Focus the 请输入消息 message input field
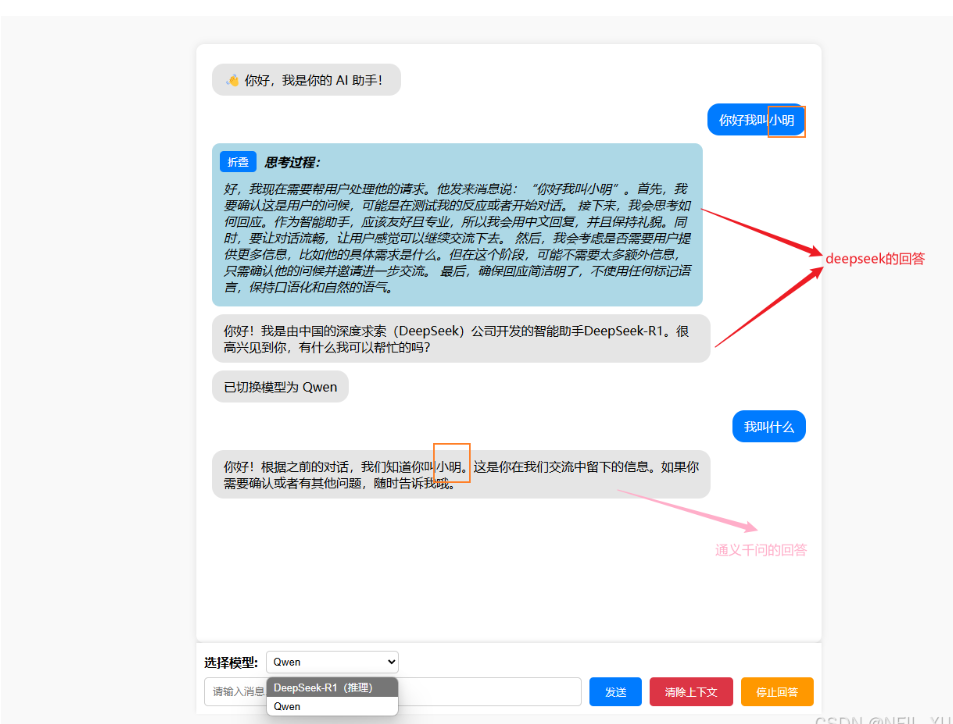The height and width of the screenshot is (724, 953). coord(393,692)
